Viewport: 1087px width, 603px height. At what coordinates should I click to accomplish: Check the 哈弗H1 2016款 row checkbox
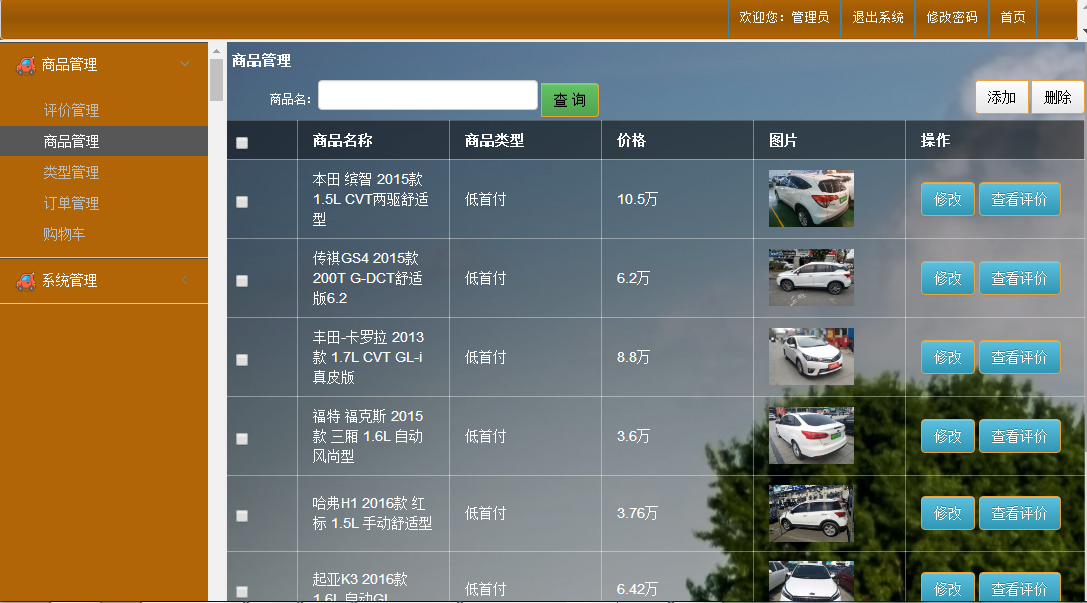tap(242, 516)
